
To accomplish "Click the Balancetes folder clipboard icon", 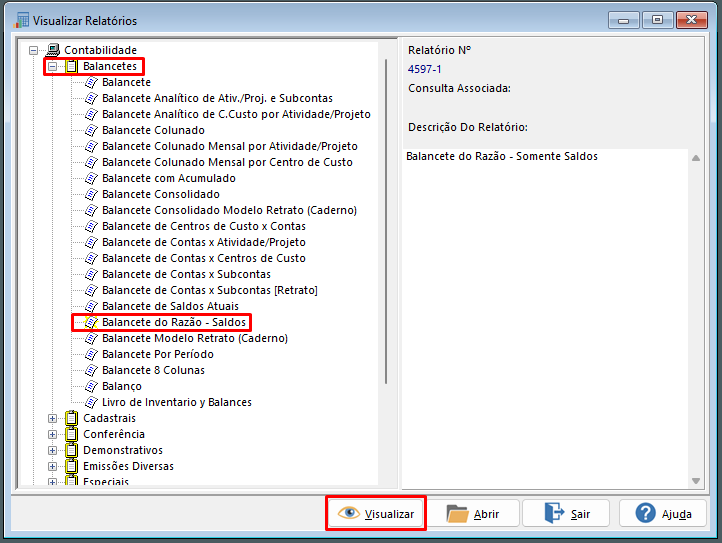I will [71, 66].
